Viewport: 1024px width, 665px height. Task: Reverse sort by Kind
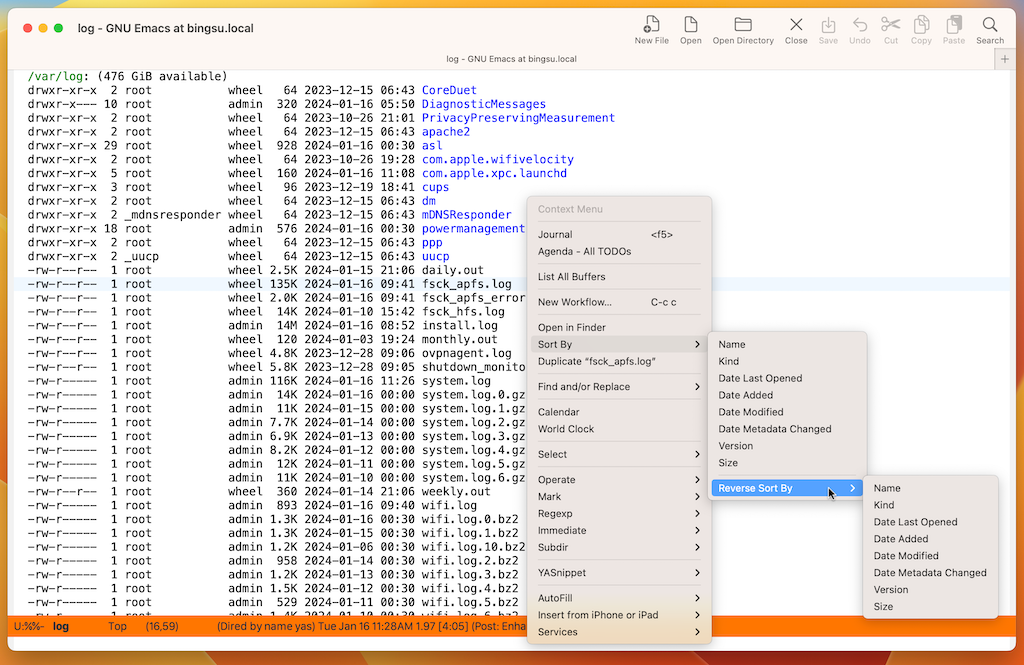pos(931,505)
